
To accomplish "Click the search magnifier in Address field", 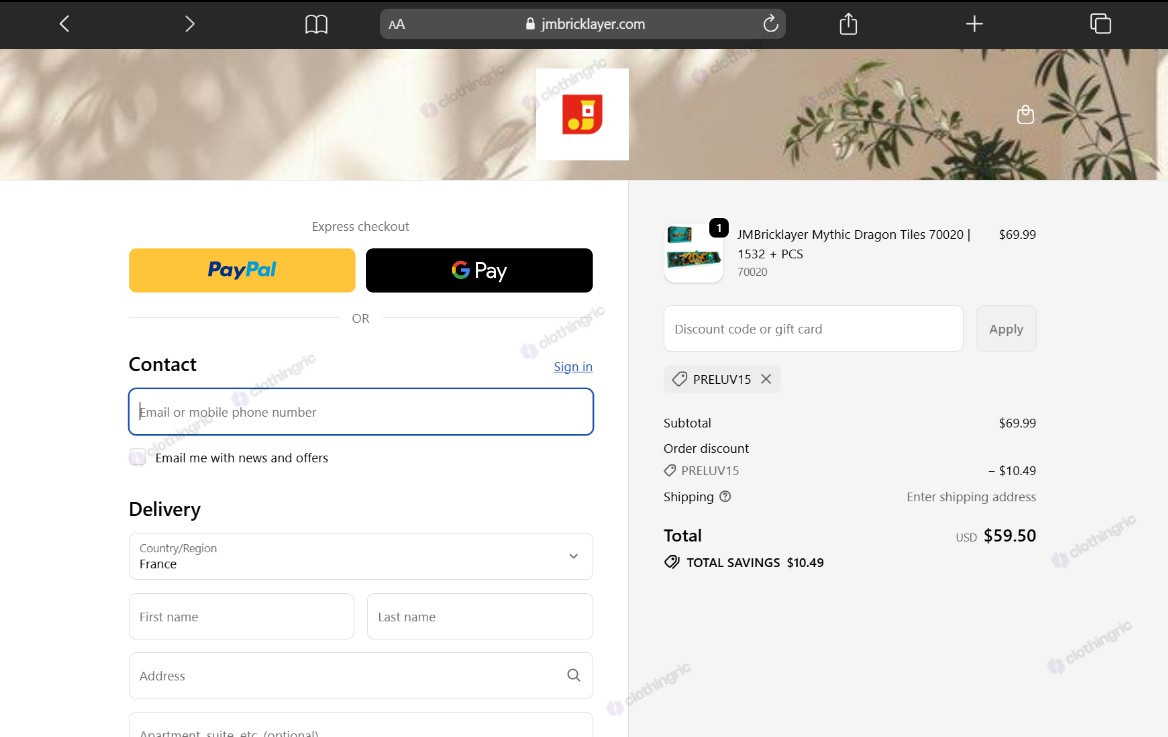I will [574, 675].
